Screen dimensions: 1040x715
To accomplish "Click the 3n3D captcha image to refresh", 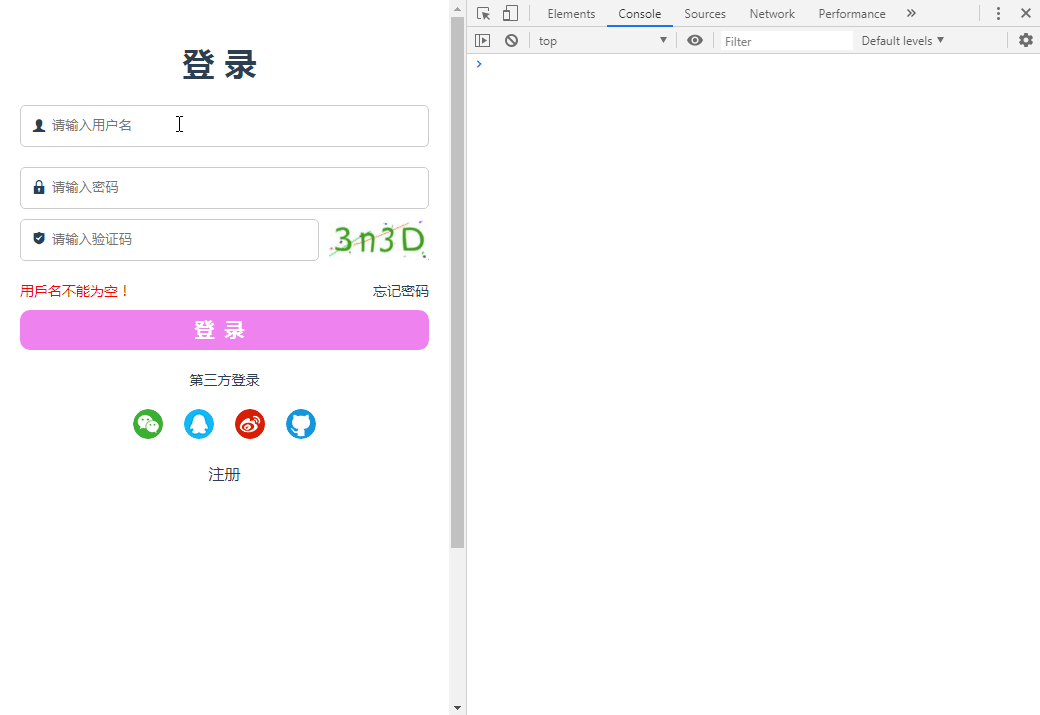I will coord(377,239).
